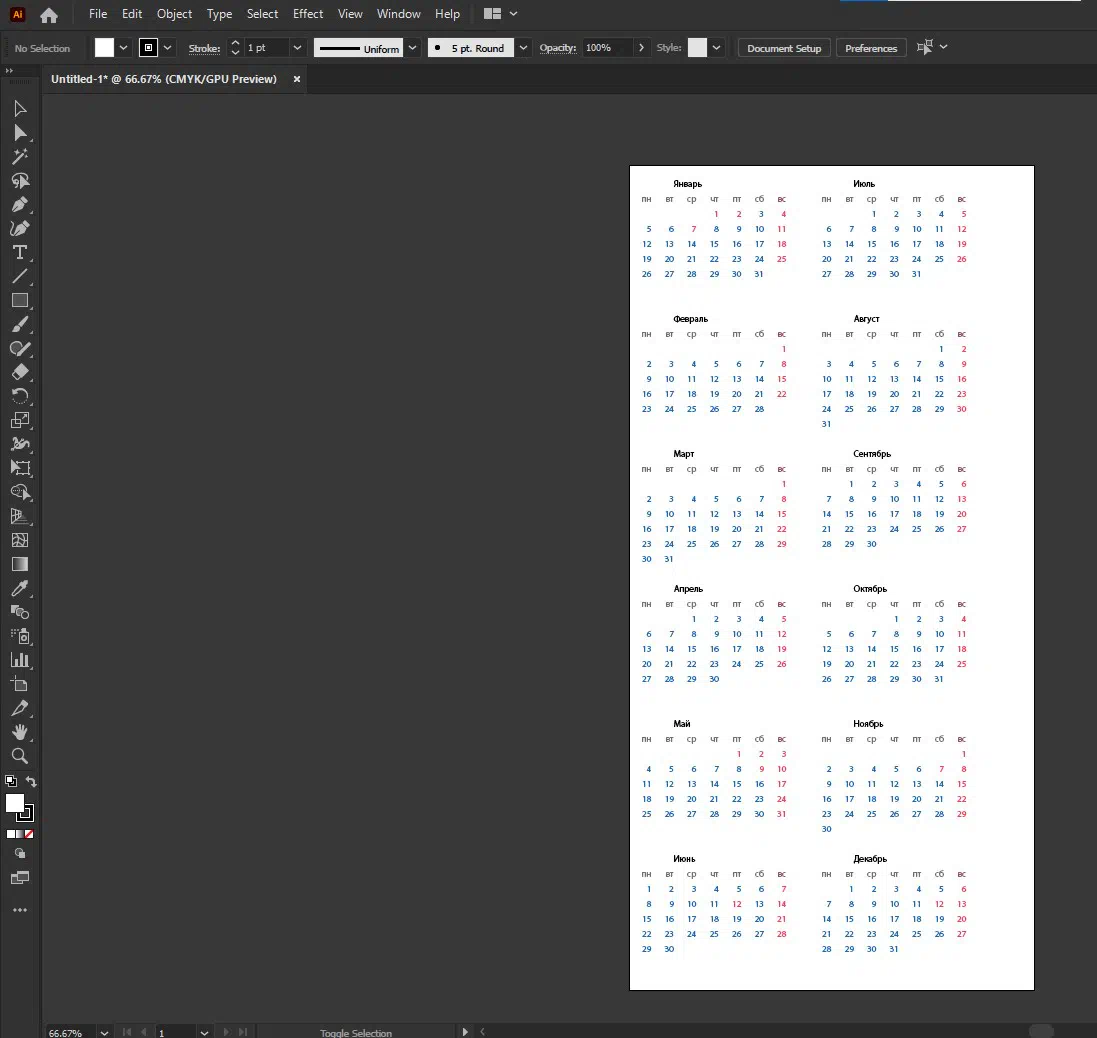Select the Hand tool
1097x1038 pixels.
(x=19, y=732)
